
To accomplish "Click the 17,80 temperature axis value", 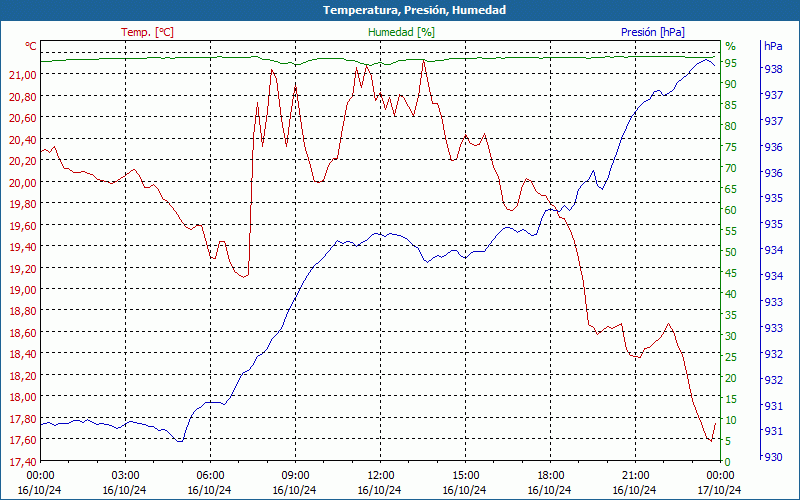I will click(x=23, y=419).
